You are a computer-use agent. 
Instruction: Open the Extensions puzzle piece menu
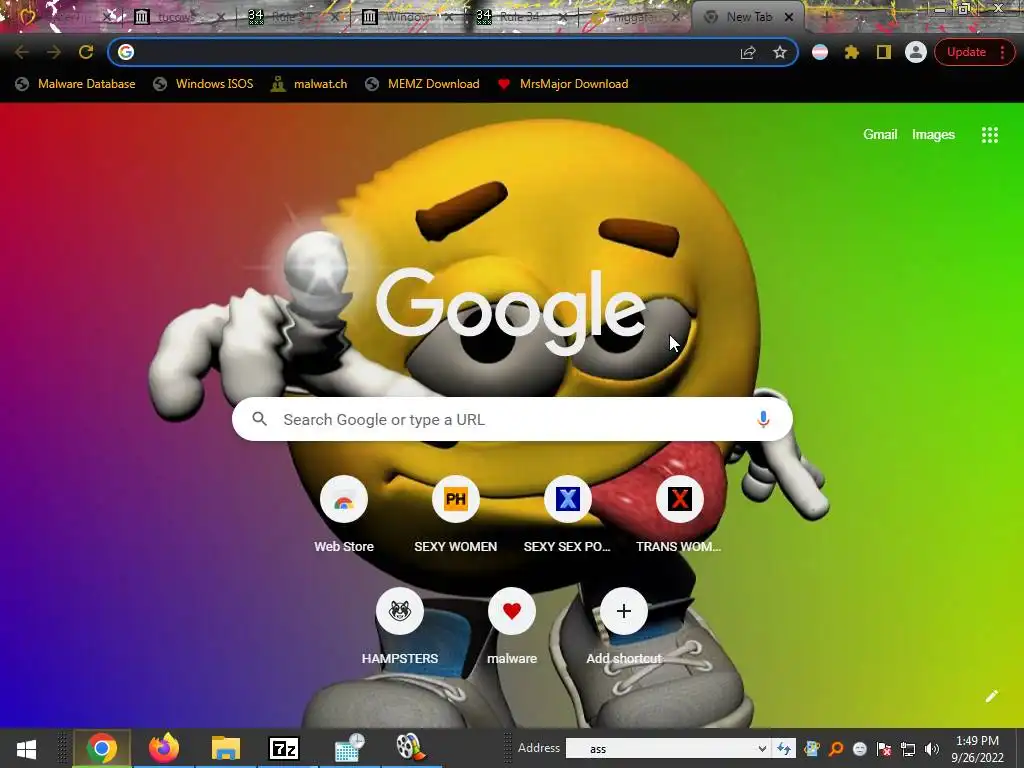852,52
